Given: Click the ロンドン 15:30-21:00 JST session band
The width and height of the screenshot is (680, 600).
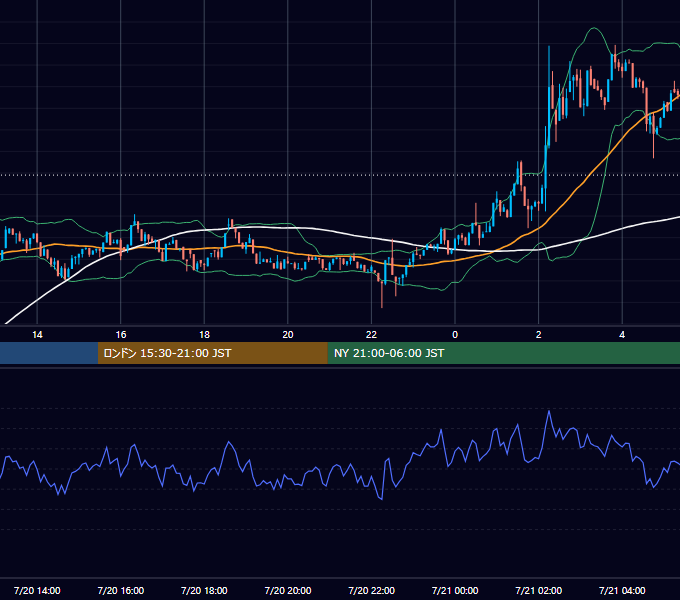Looking at the screenshot, I should pyautogui.click(x=212, y=353).
